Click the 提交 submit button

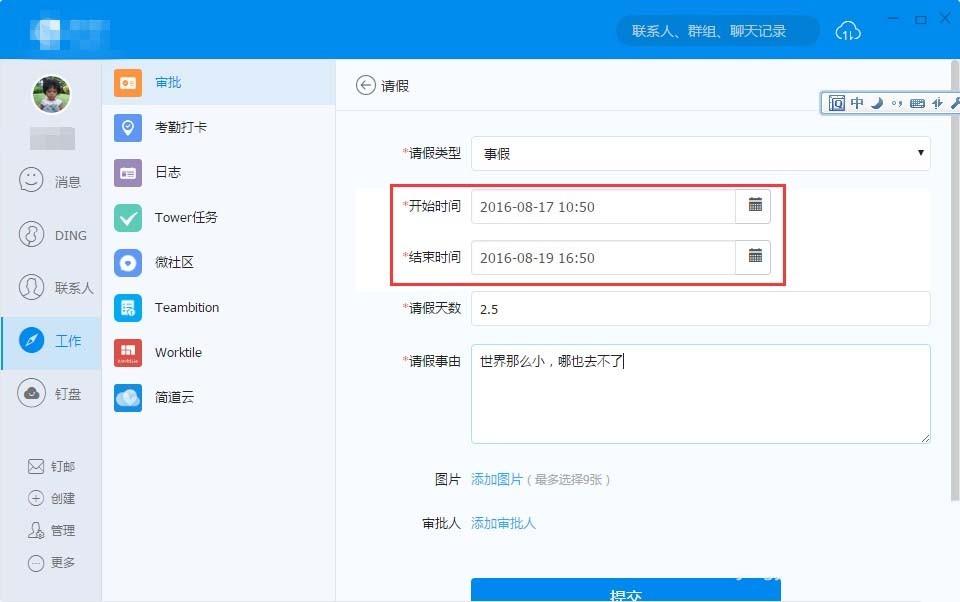click(x=624, y=594)
